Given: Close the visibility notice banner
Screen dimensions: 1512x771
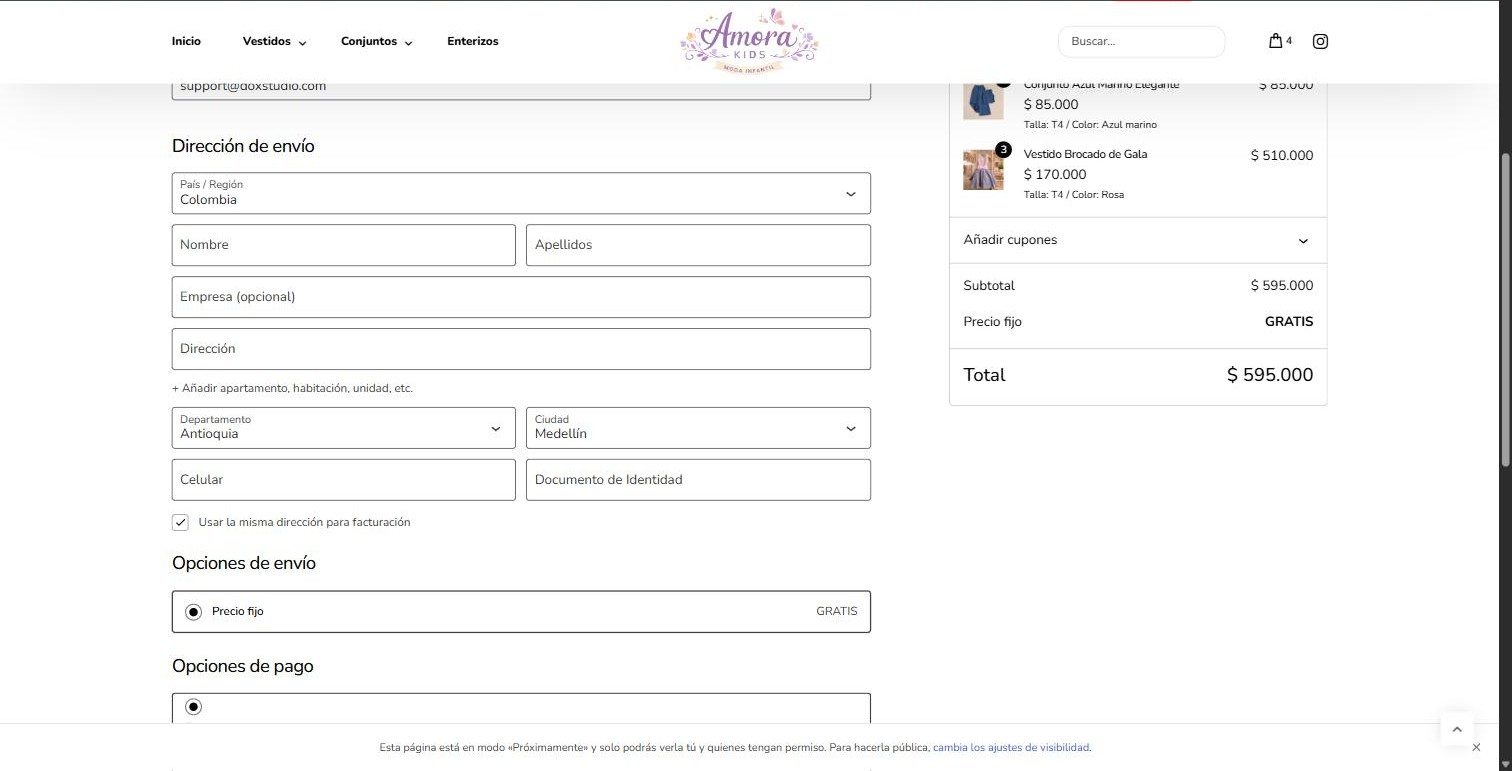Looking at the screenshot, I should (1477, 747).
